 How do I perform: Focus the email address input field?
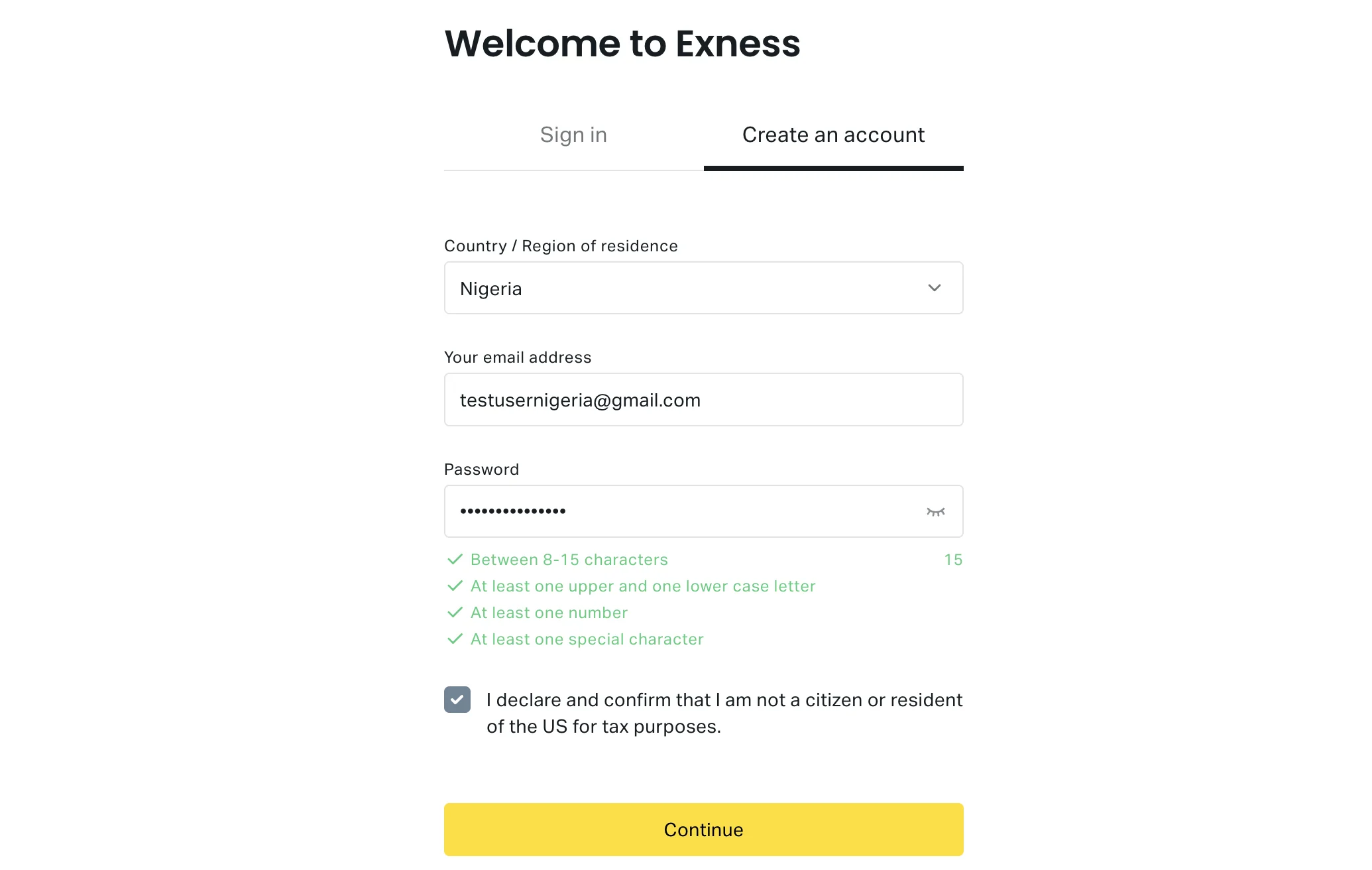coord(703,399)
